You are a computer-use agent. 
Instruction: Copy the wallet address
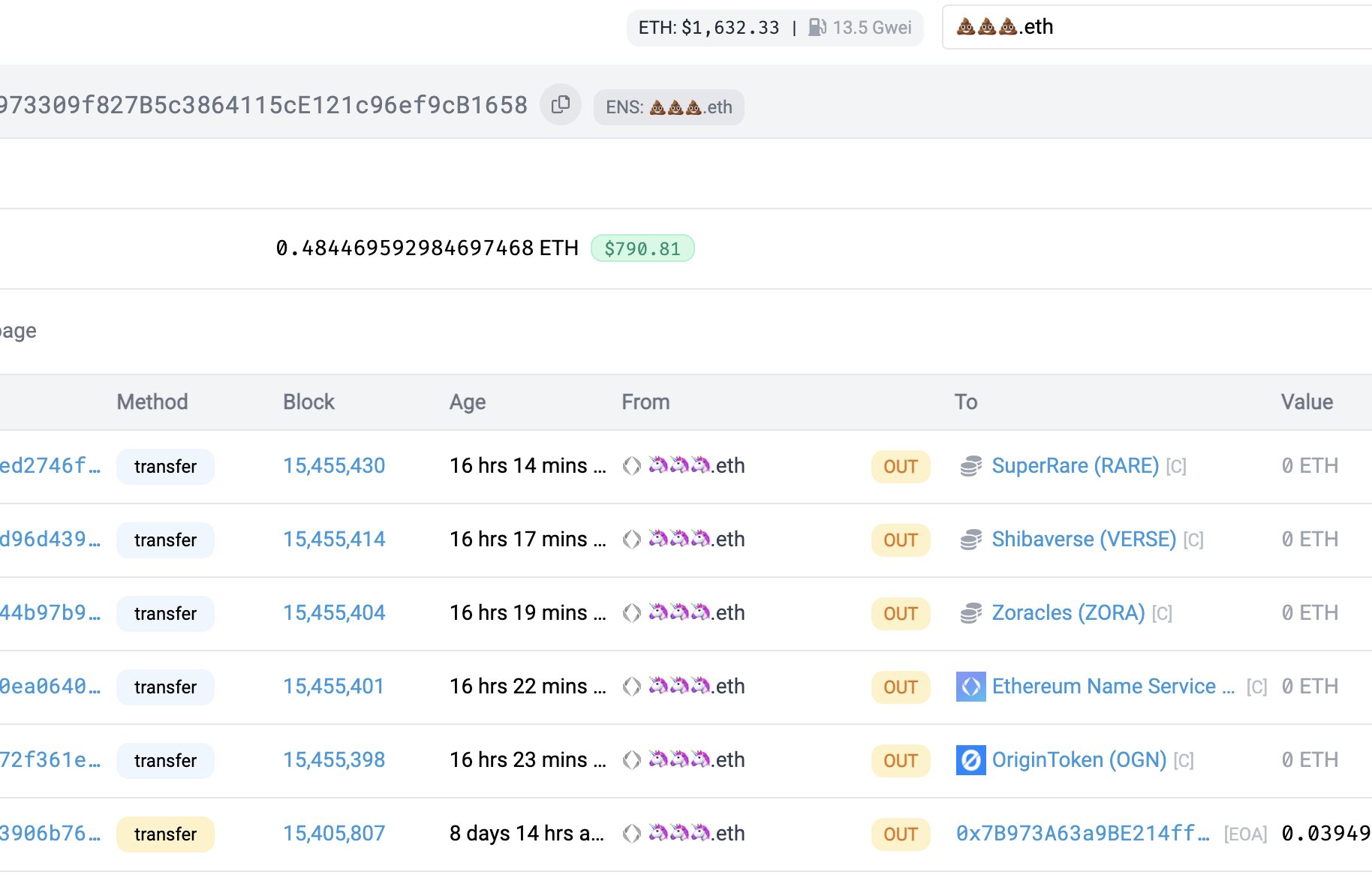point(561,104)
